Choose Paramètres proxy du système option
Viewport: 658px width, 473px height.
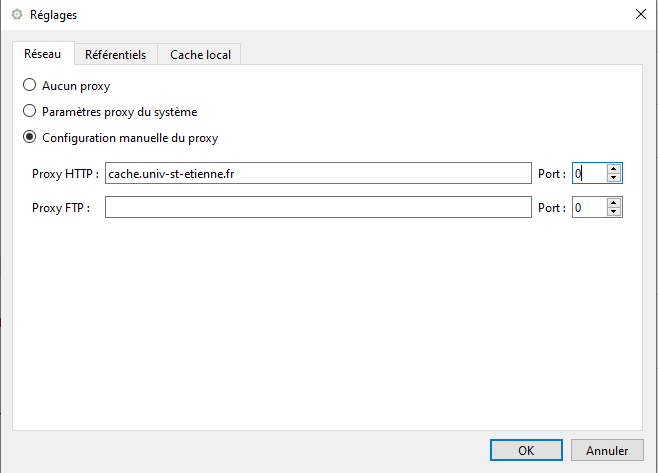30,112
